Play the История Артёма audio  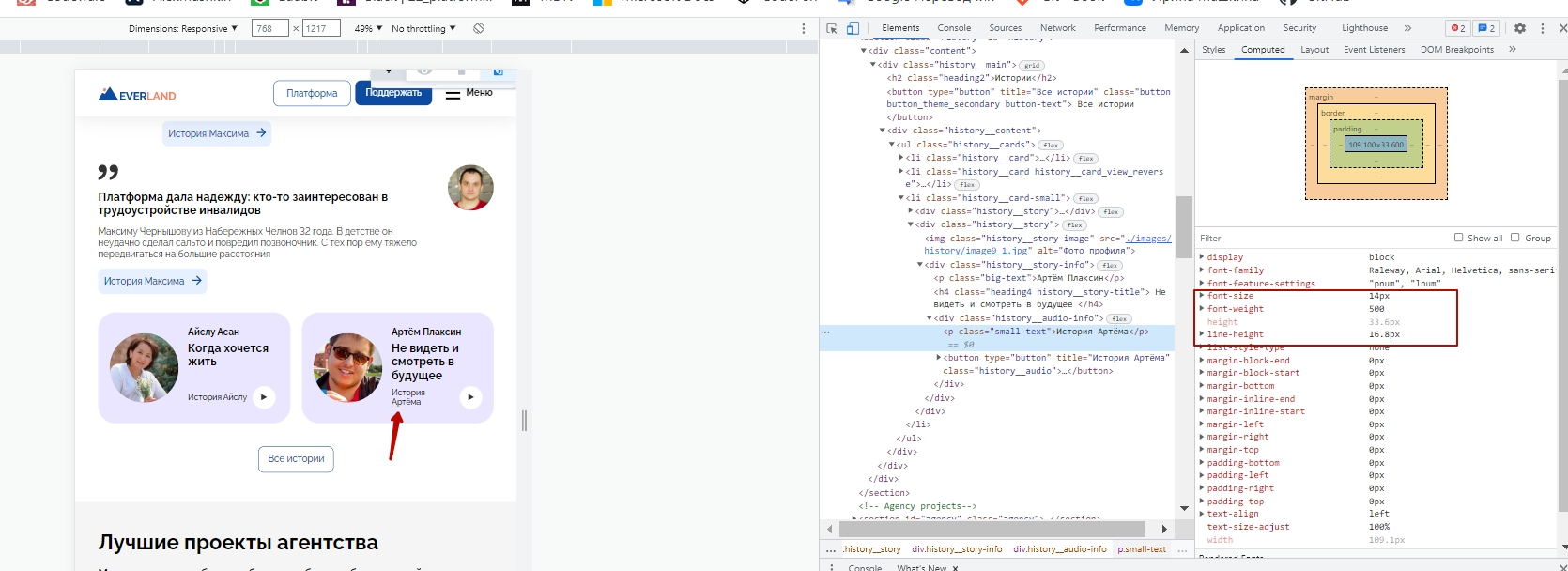[470, 397]
